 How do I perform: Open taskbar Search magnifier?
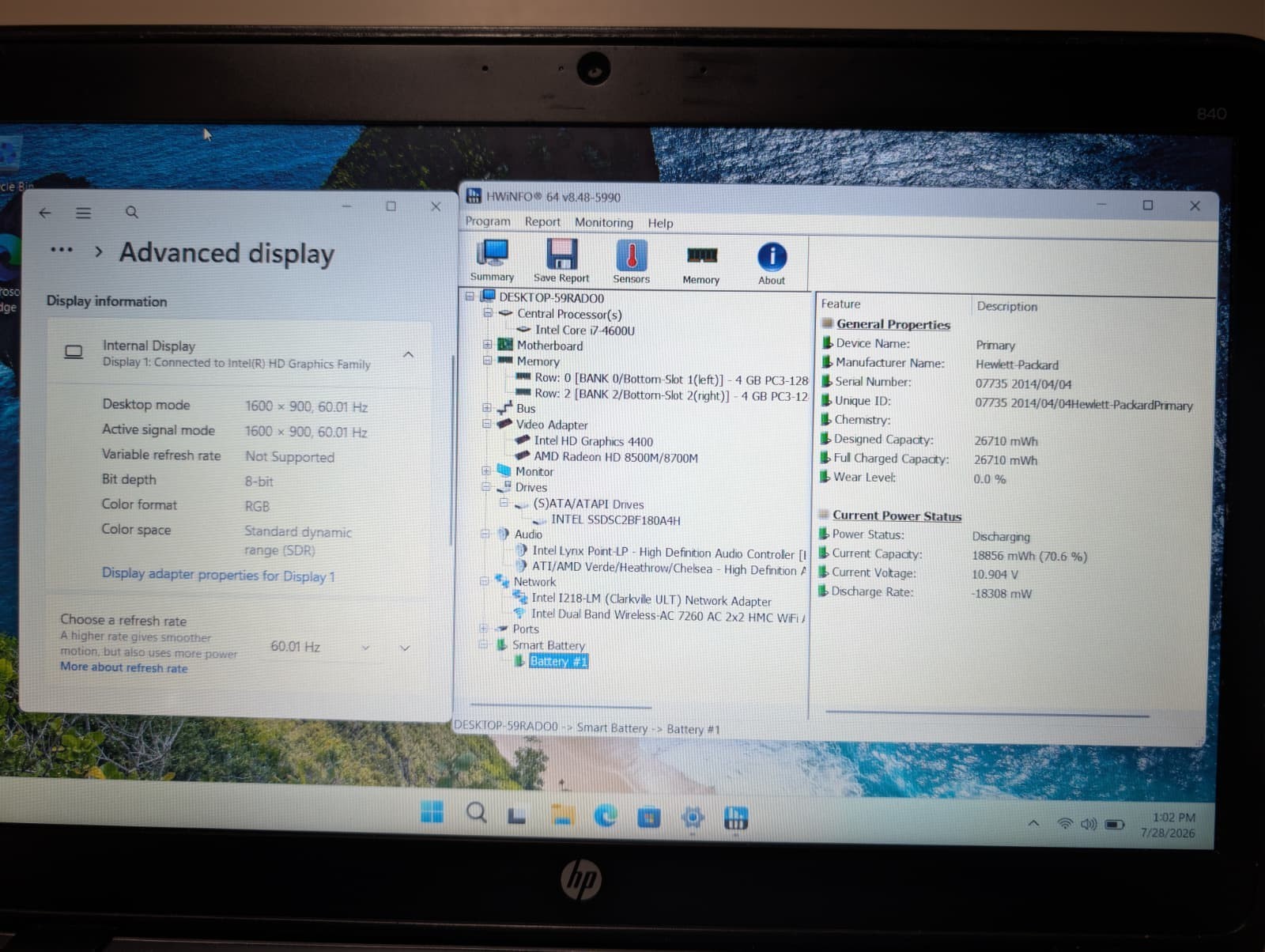(476, 812)
